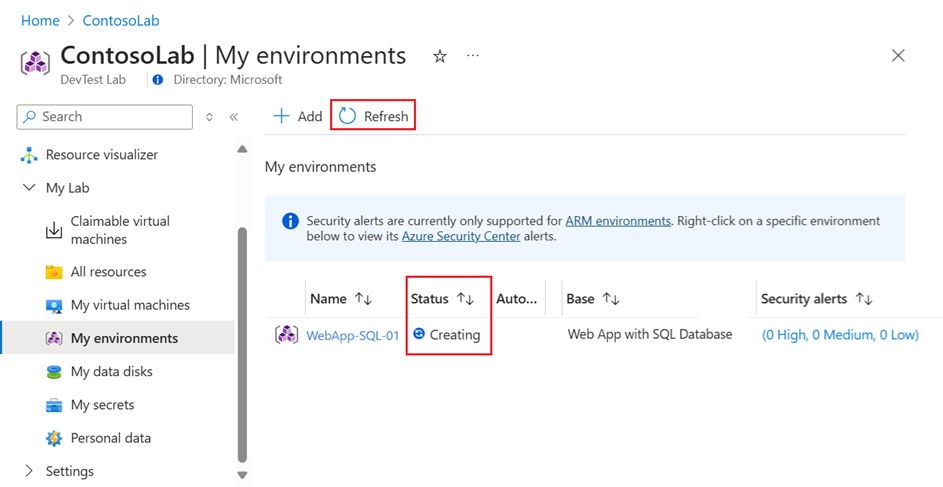Click the My virtual machines monitor icon

pyautogui.click(x=54, y=305)
